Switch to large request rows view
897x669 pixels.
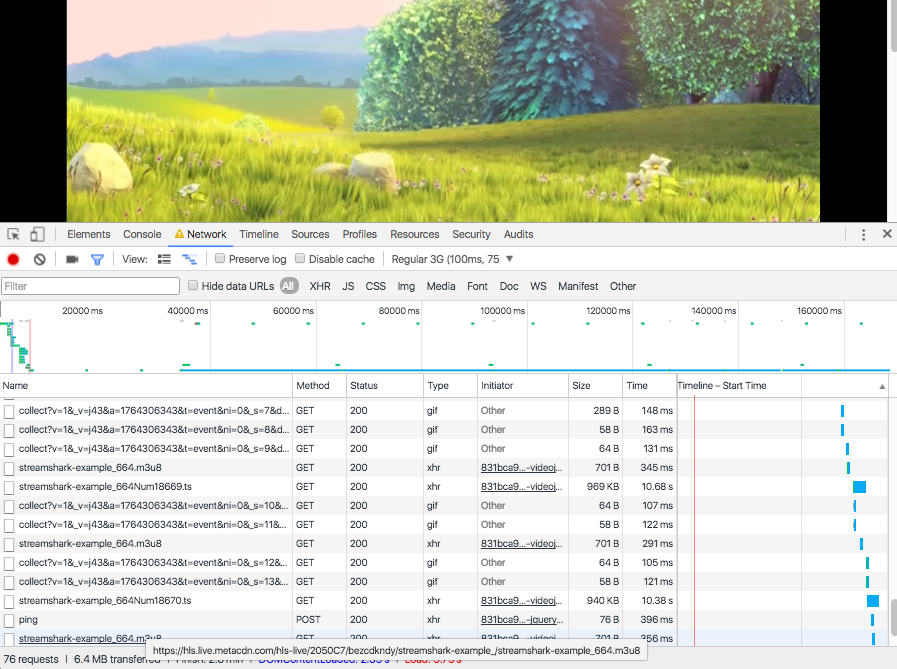point(164,259)
